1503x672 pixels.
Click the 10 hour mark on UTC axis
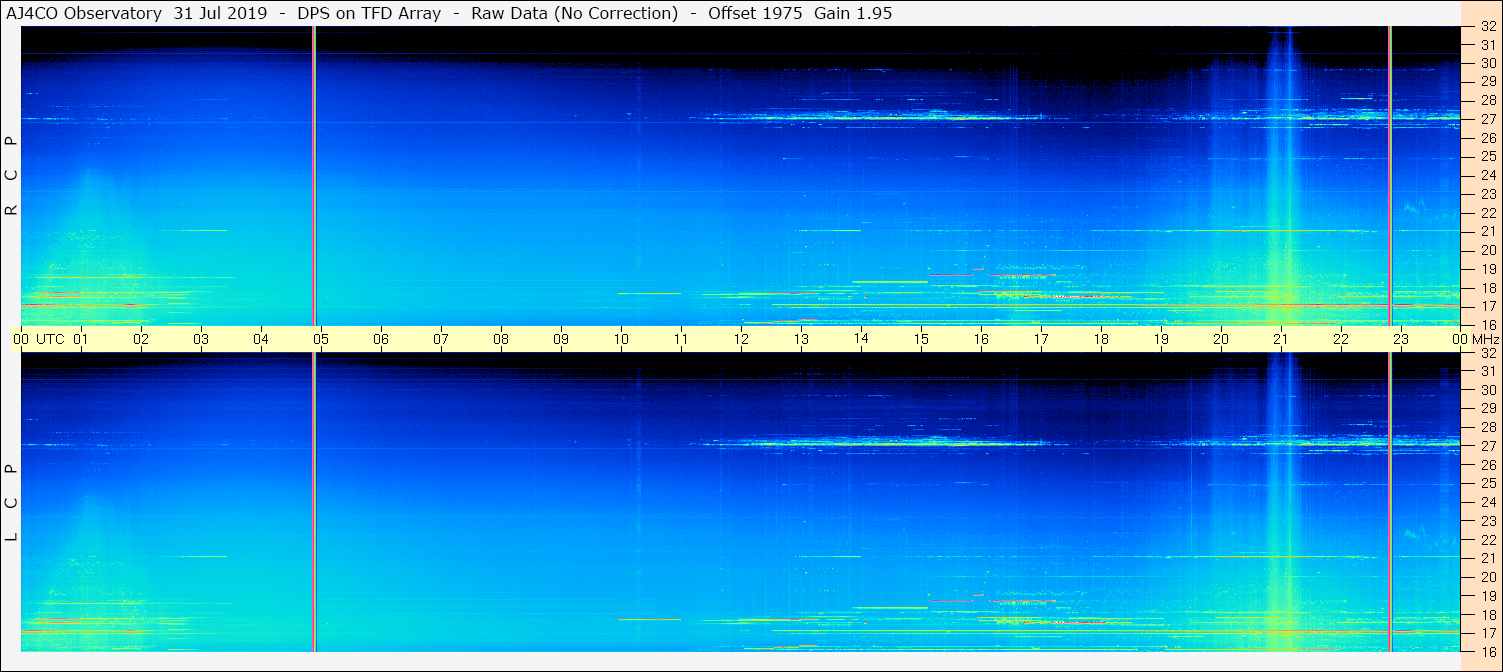click(621, 339)
